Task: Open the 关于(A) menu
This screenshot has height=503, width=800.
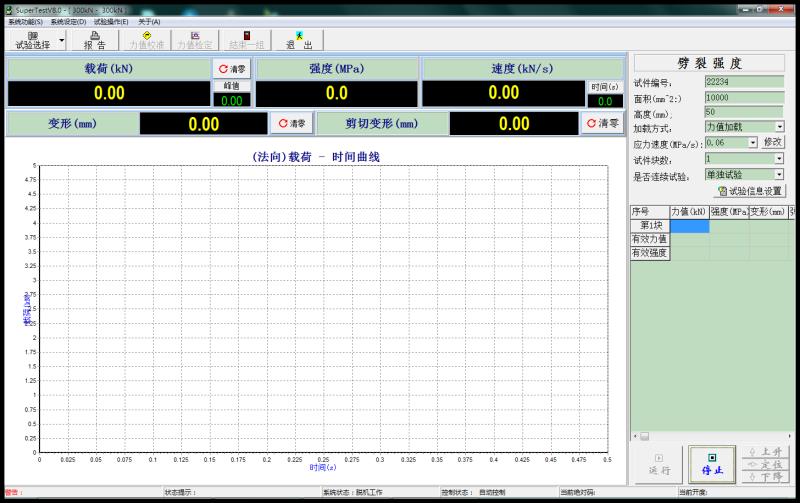Action: 149,21
